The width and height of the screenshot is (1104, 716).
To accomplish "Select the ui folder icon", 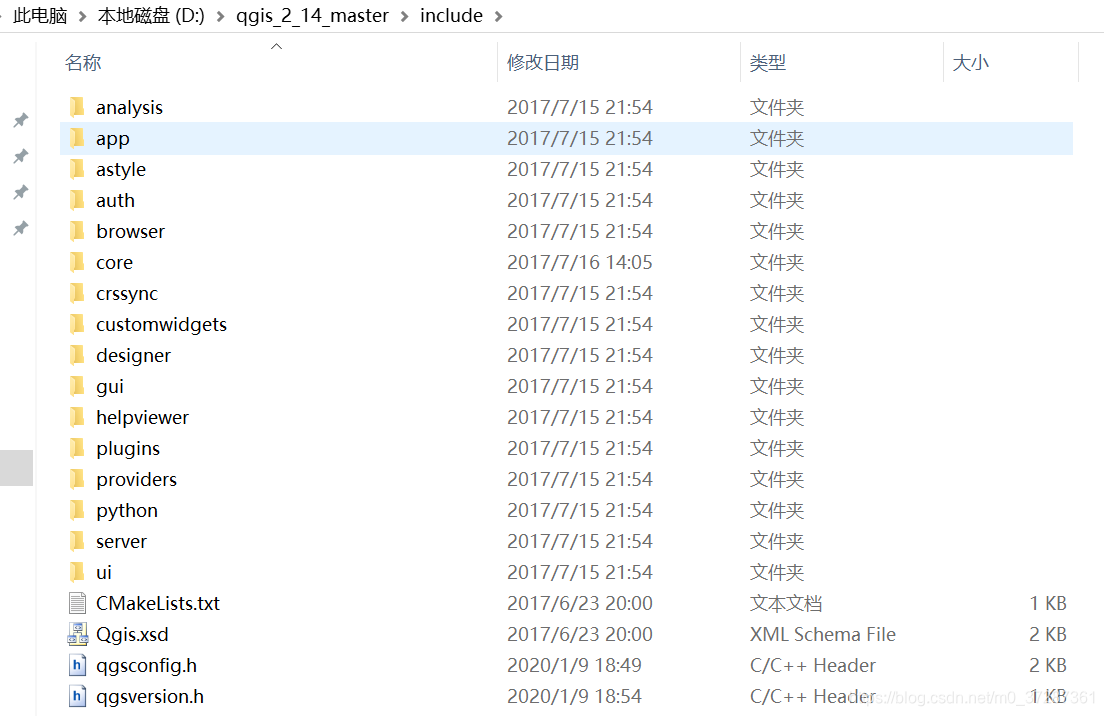I will [x=77, y=572].
